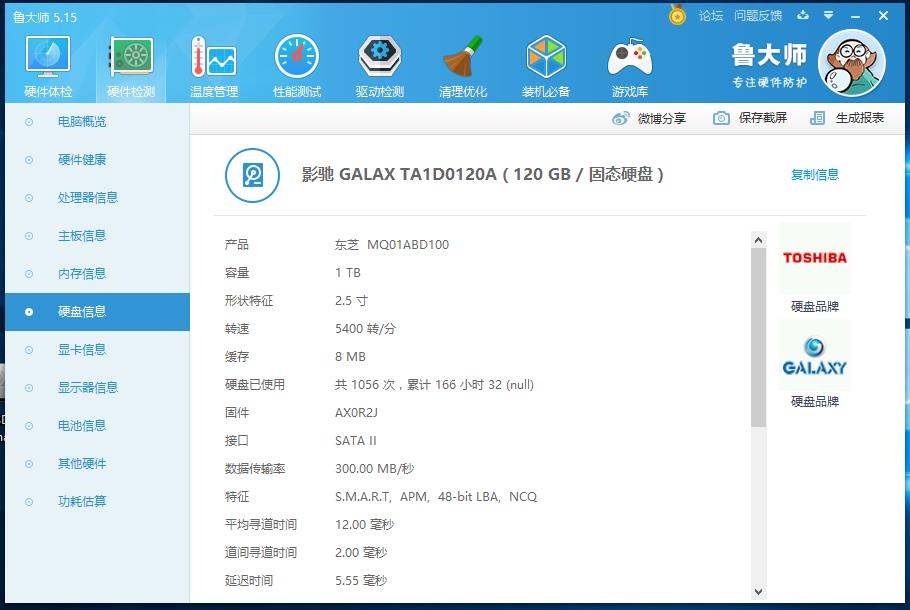Click the download icon in the title bar
This screenshot has width=910, height=610.
(801, 16)
